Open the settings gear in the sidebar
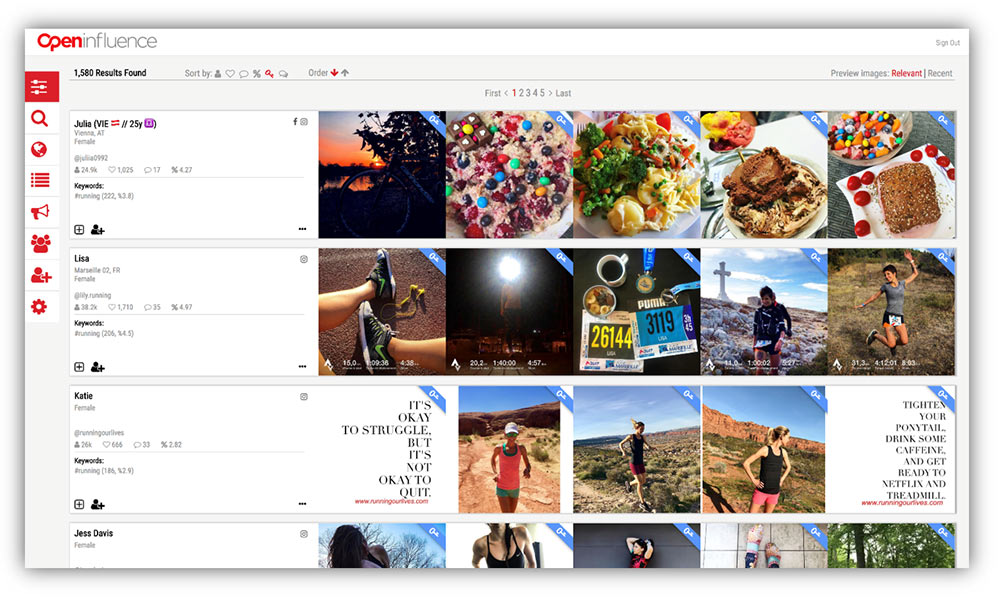Screen dimensions: 1000x607 pyautogui.click(x=39, y=307)
